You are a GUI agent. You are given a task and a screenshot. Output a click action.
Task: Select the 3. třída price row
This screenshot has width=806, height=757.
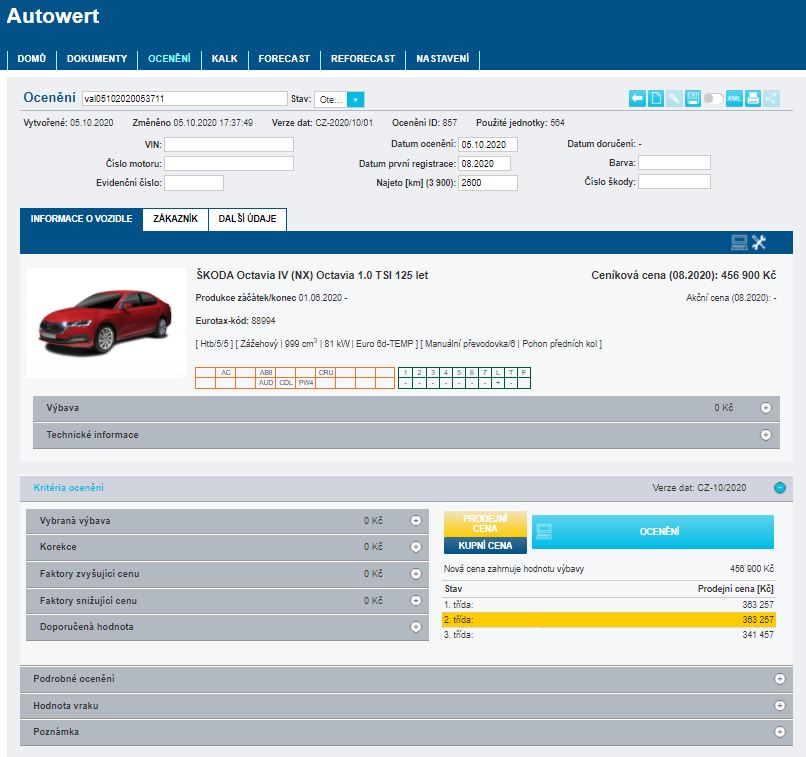coord(609,635)
